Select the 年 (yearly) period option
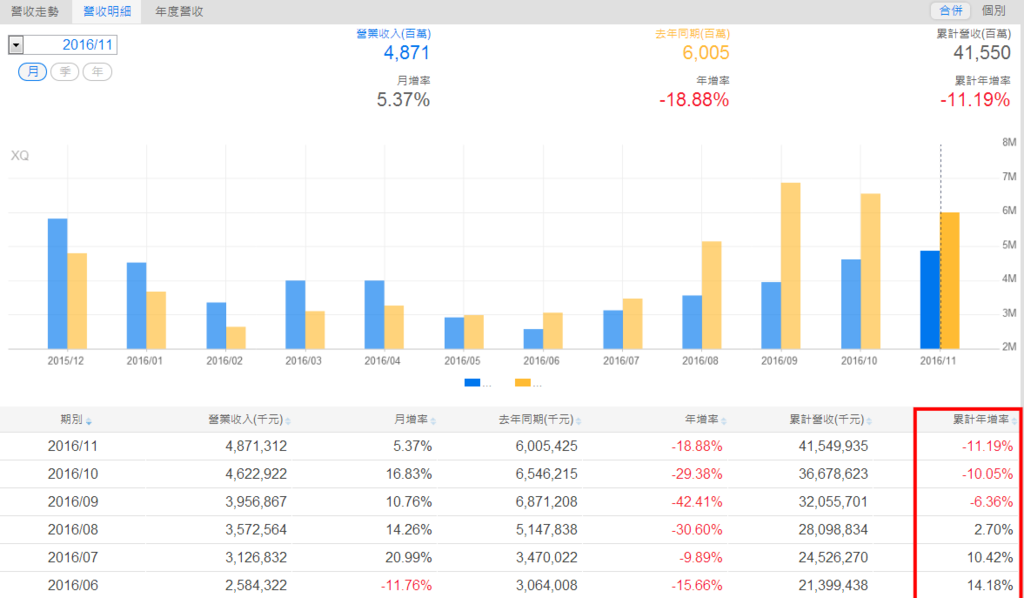The height and width of the screenshot is (598, 1024). [x=97, y=72]
